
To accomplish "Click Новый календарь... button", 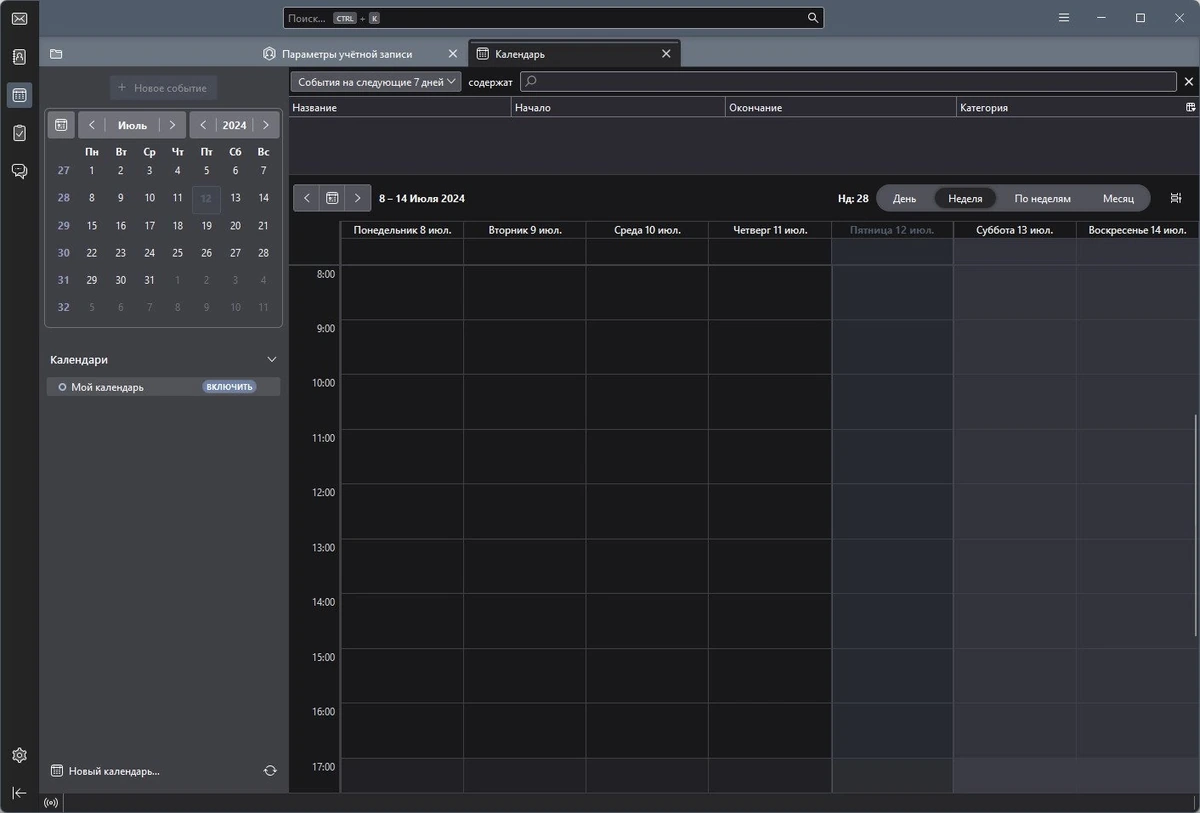I will click(105, 771).
